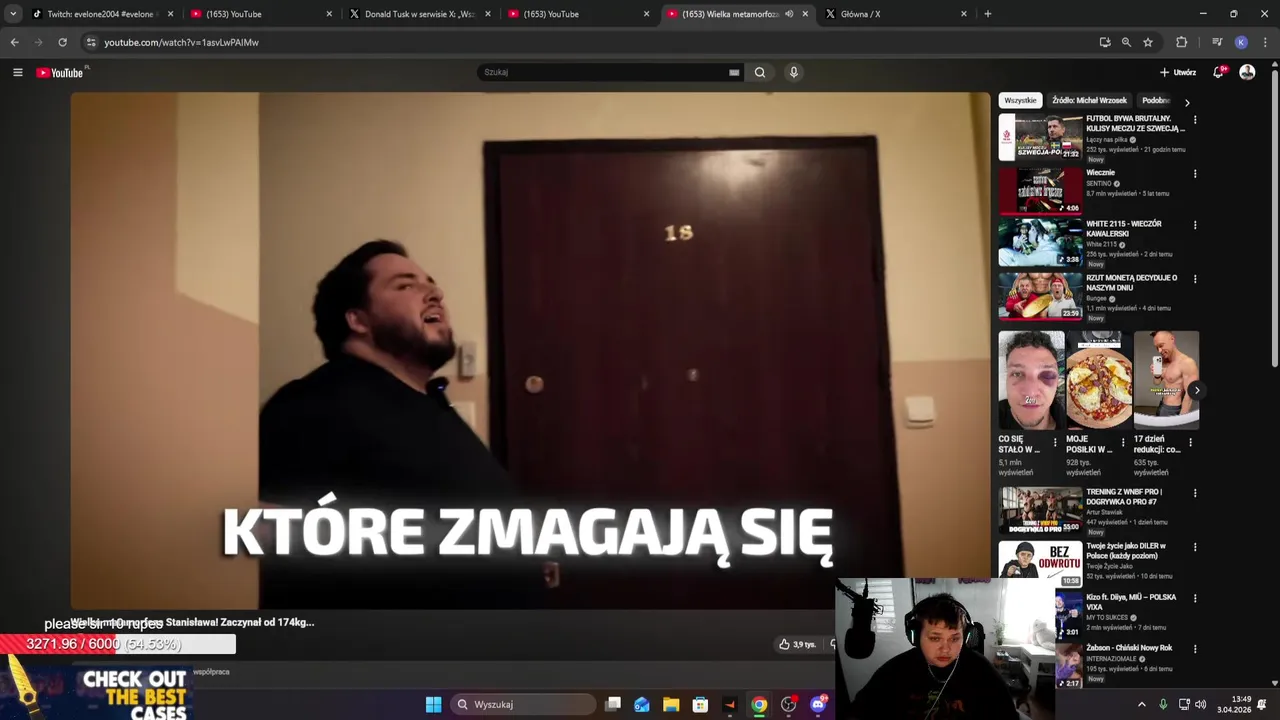Open the media control icon in Chrome toolbar

(1217, 42)
